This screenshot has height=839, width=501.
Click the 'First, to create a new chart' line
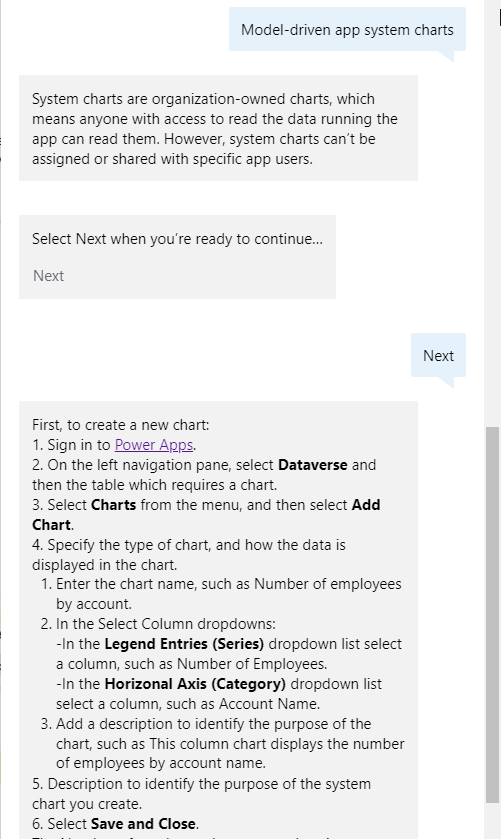click(x=120, y=425)
